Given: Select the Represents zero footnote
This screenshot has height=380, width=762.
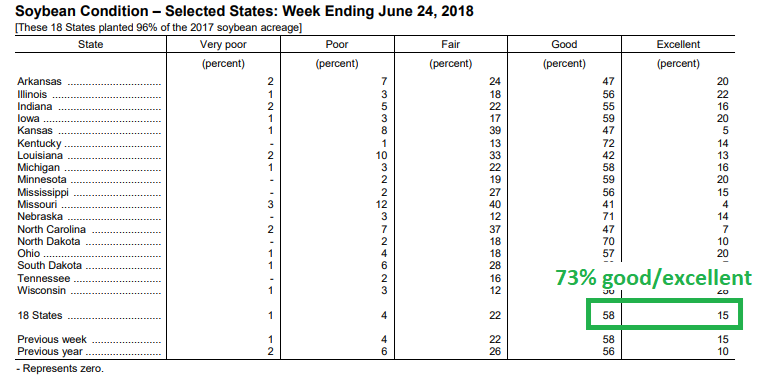Looking at the screenshot, I should (60, 368).
